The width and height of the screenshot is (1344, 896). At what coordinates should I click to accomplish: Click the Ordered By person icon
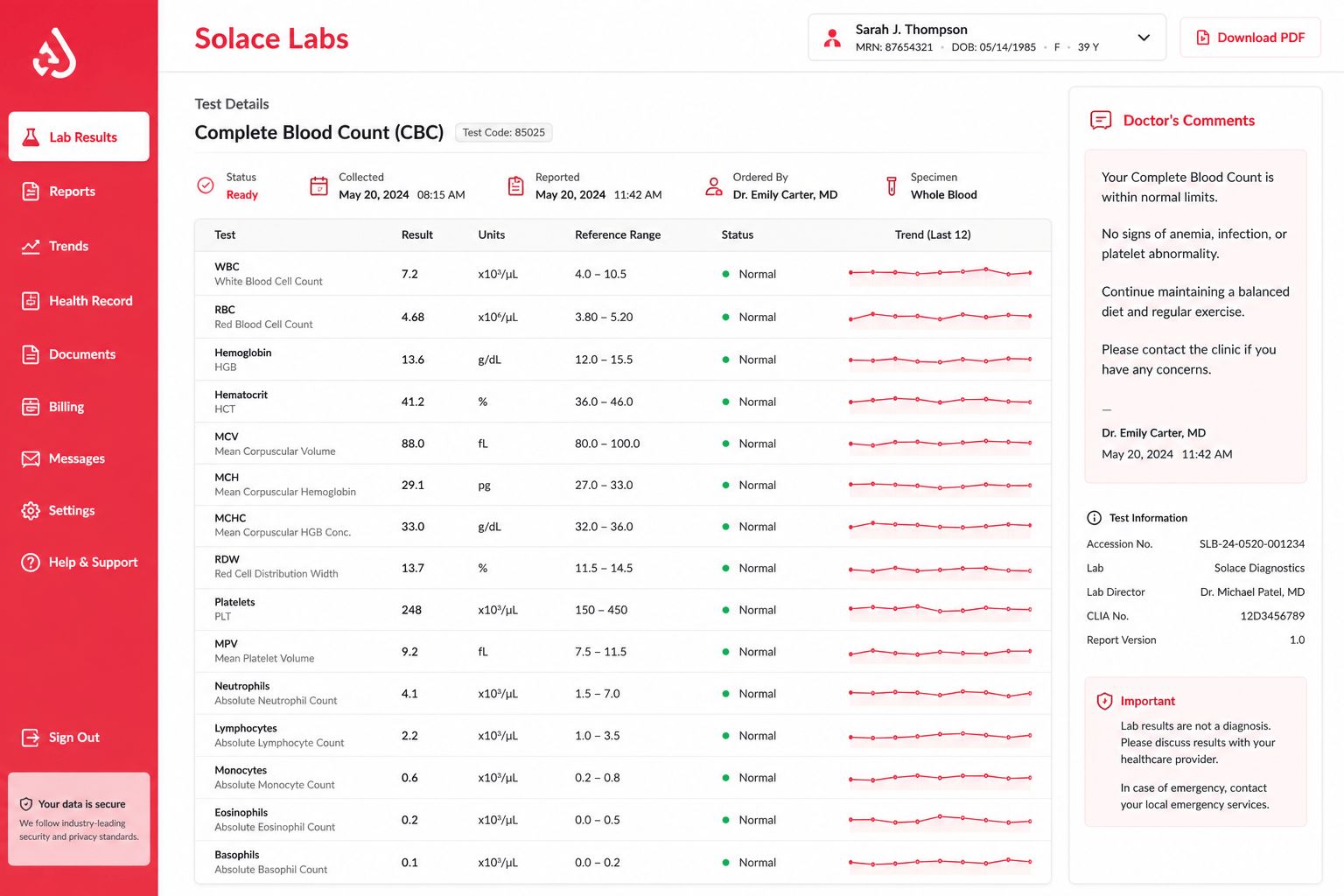point(714,186)
